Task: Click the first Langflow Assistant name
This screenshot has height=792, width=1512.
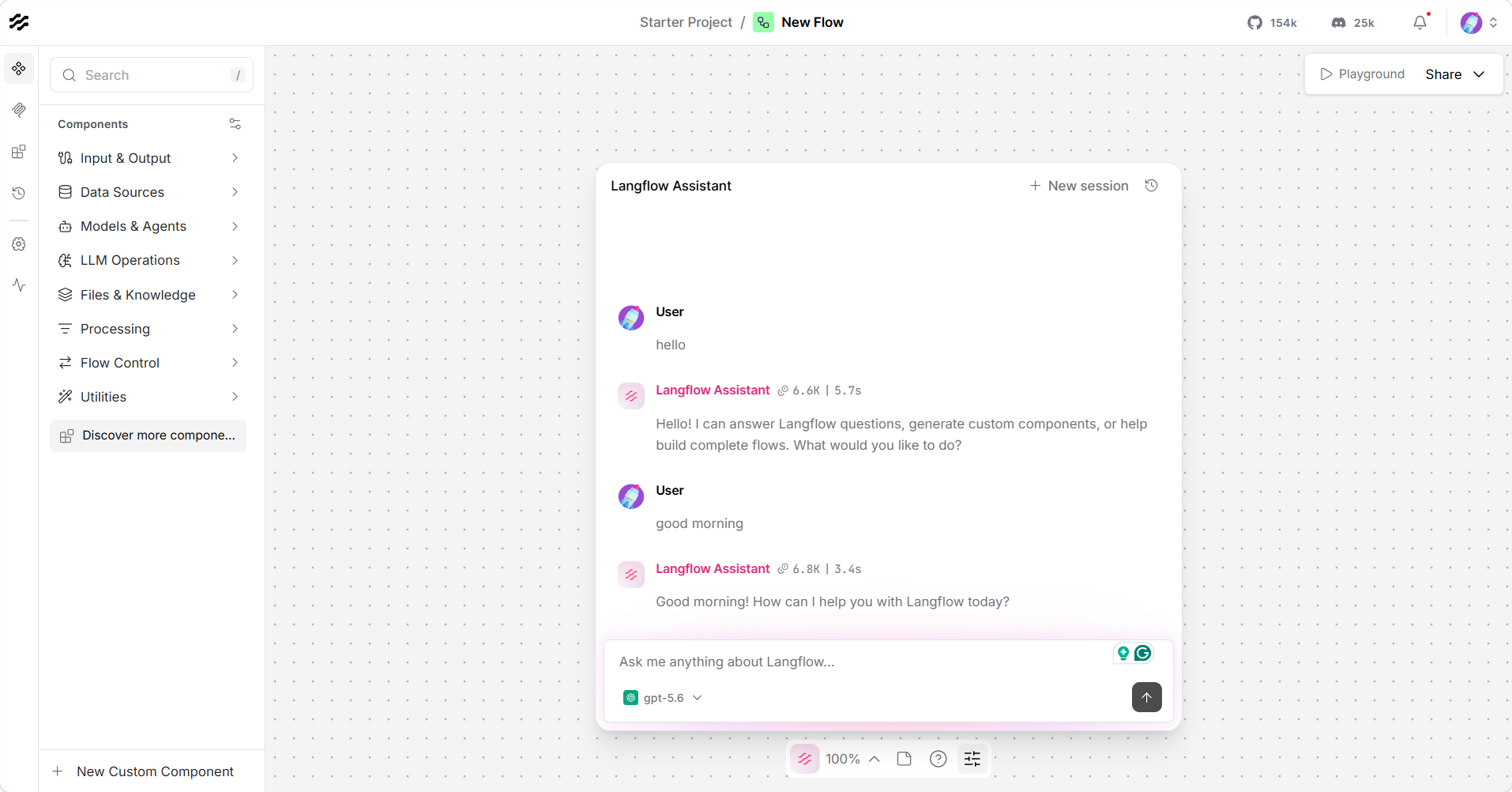Action: (x=713, y=390)
